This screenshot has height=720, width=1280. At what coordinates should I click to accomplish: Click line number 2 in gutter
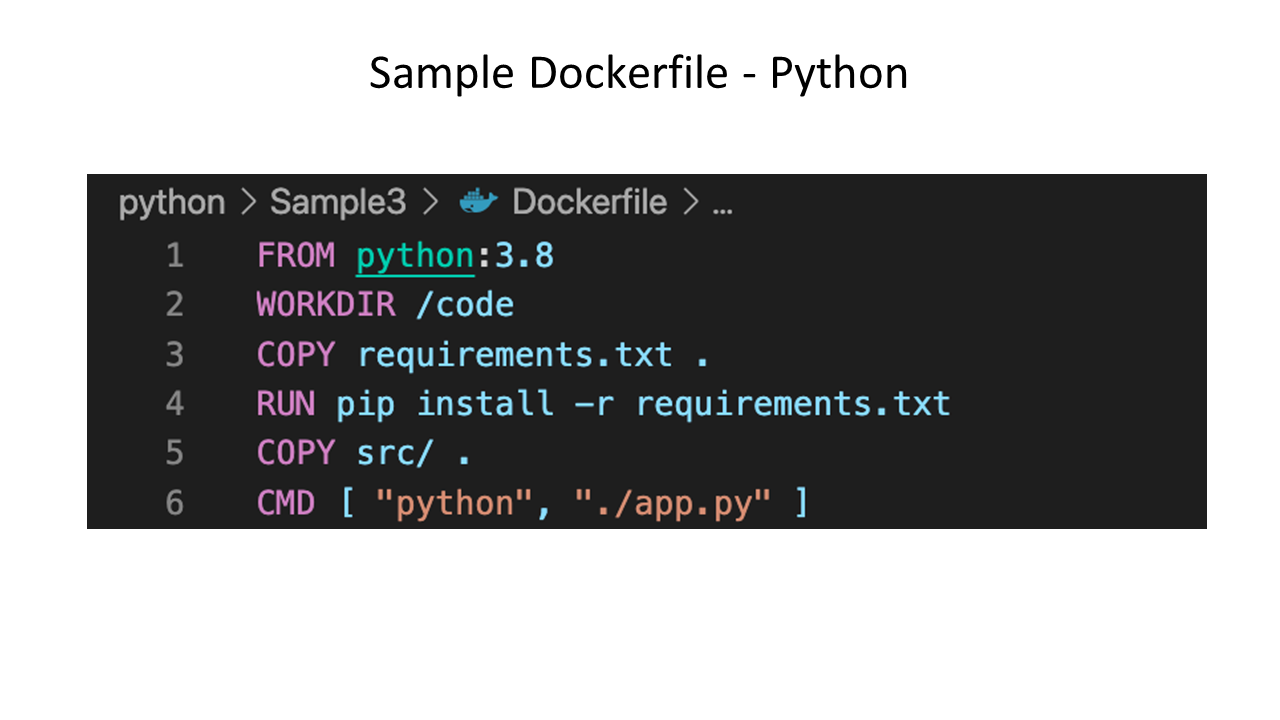175,305
